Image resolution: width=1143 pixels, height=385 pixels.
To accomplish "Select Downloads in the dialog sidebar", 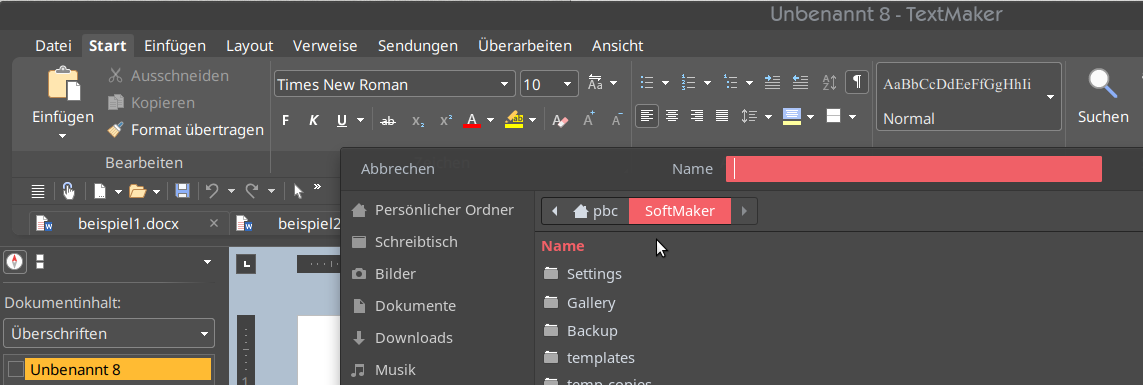I will point(403,338).
